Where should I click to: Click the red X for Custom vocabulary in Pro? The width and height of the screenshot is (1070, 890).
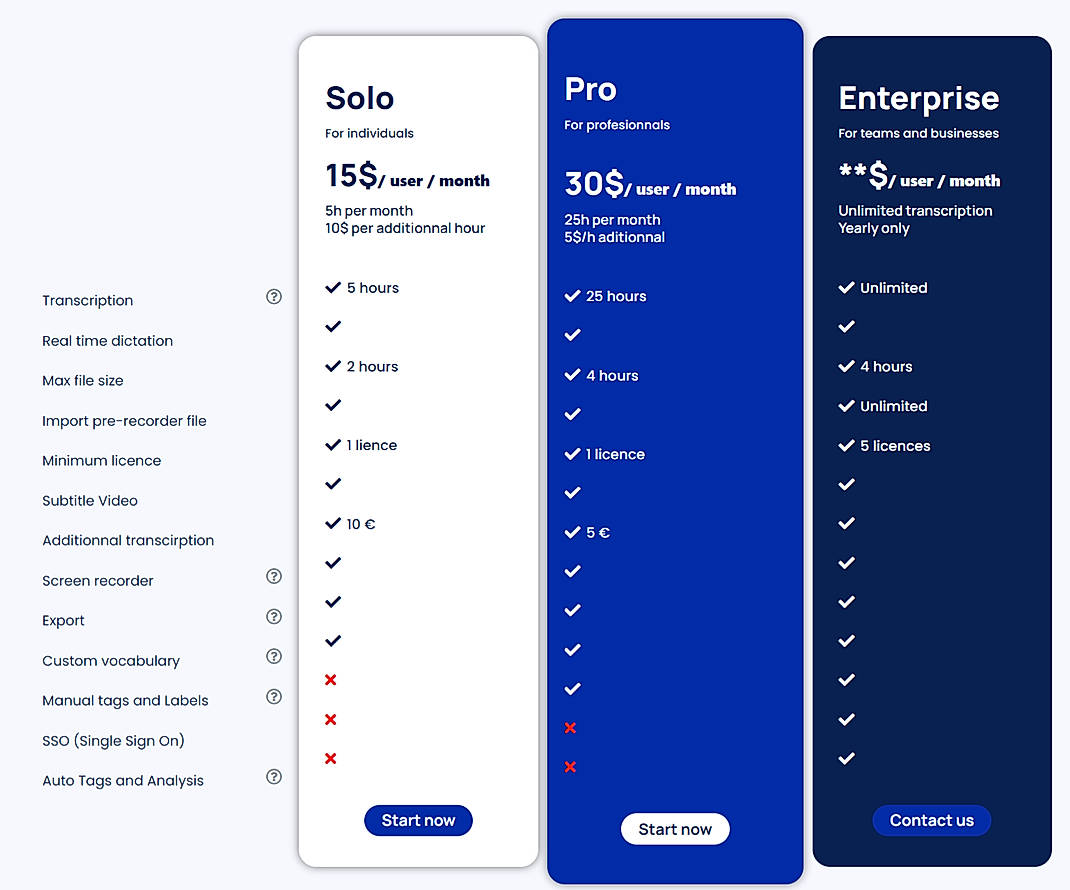(570, 728)
